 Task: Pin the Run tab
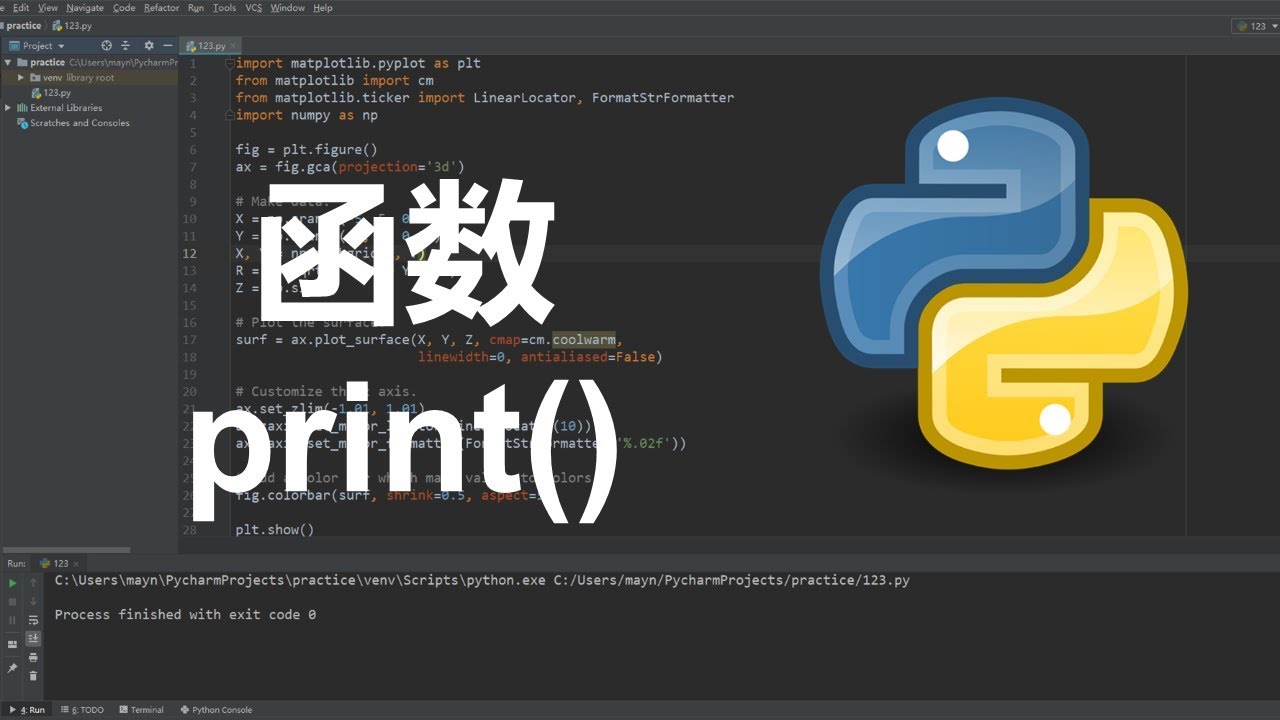coord(13,667)
